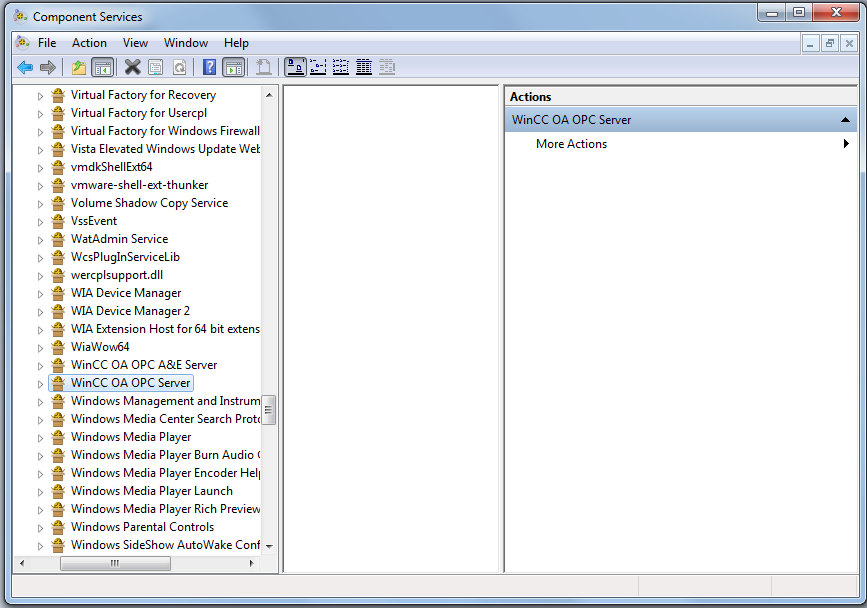Screen dimensions: 867x608
Task: Open the Action menu
Action: tap(89, 43)
